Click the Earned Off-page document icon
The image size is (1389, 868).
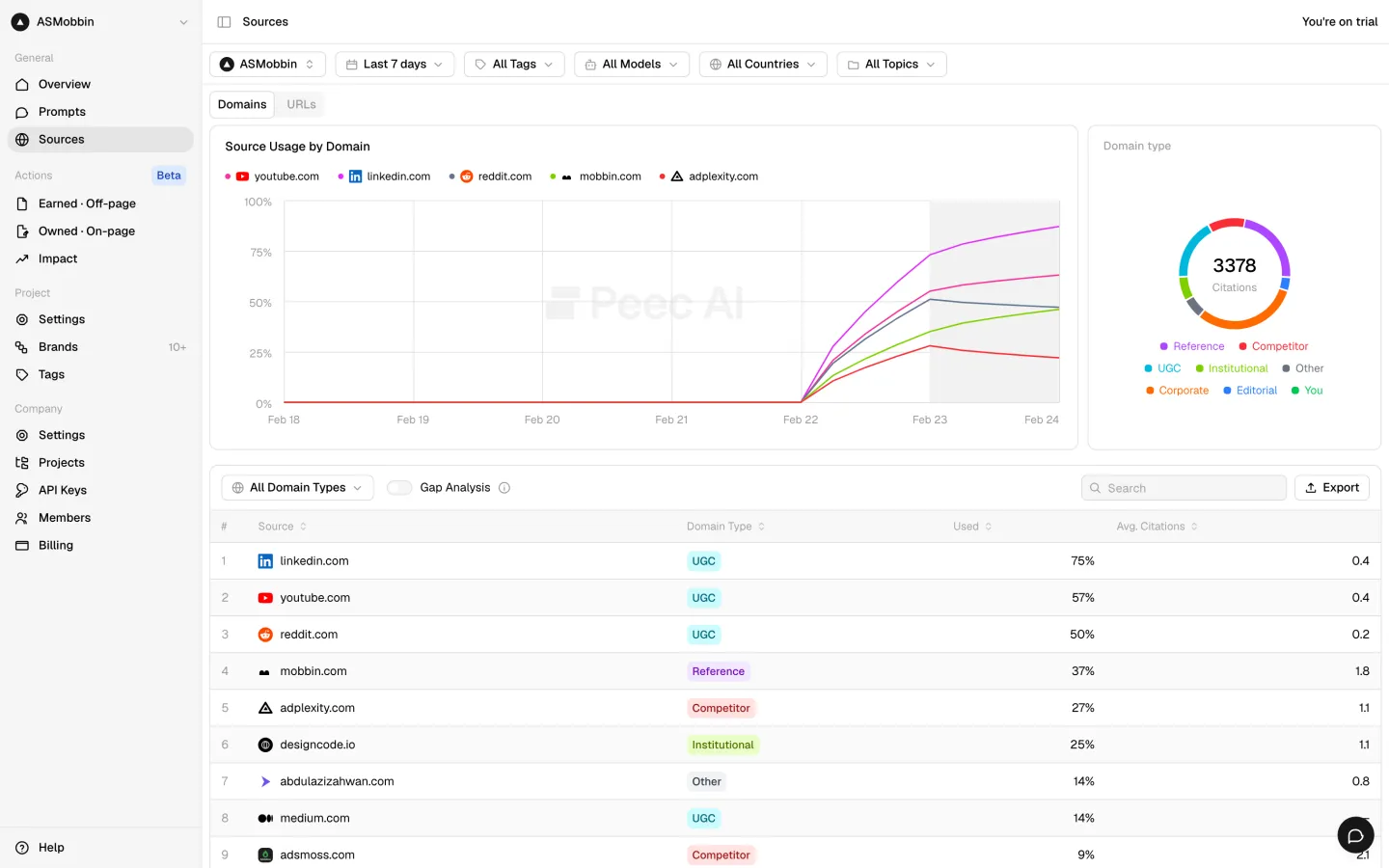coord(22,203)
